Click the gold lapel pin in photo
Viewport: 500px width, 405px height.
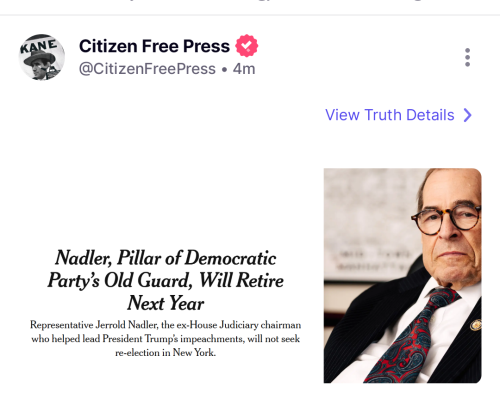coord(476,325)
